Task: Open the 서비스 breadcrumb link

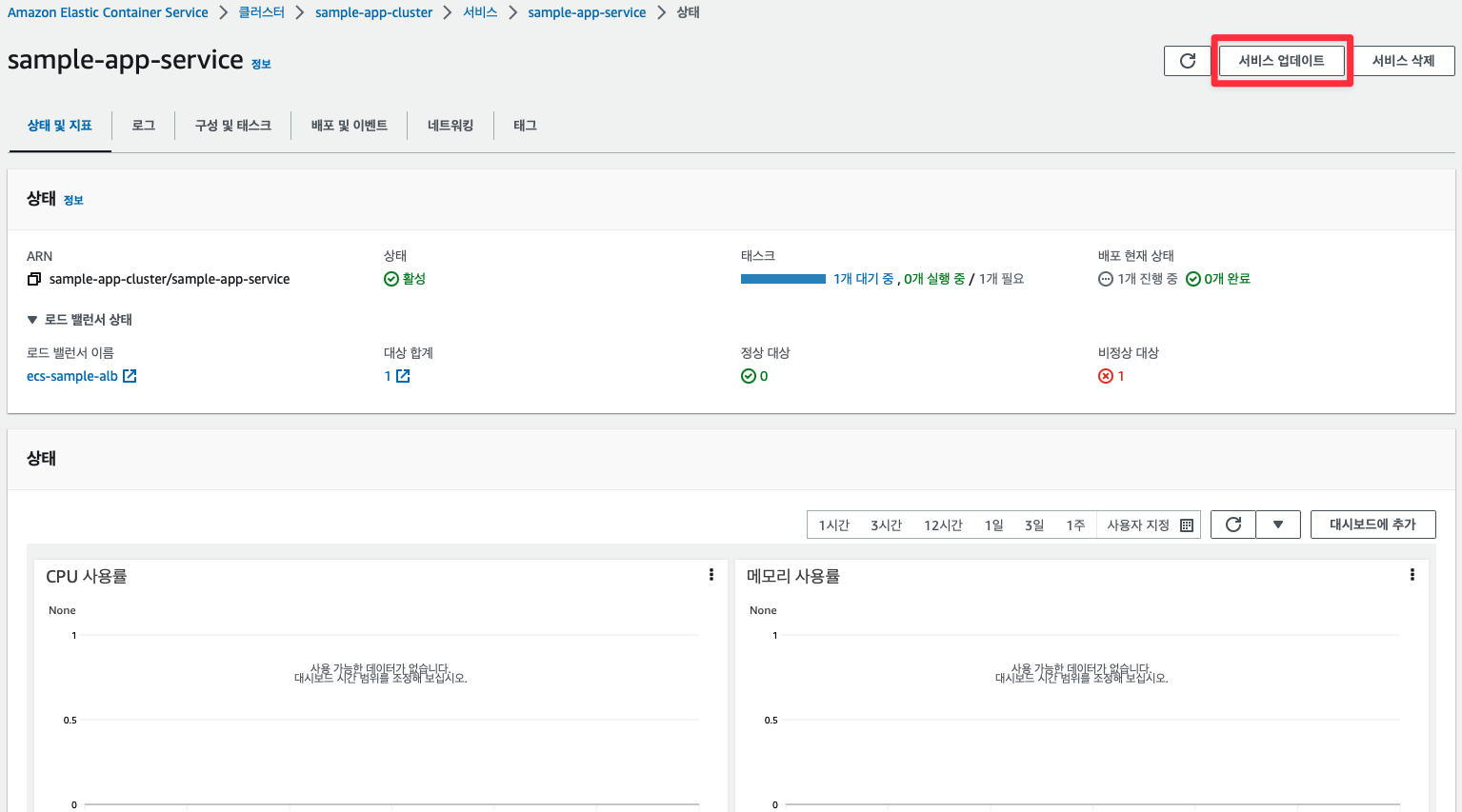Action: coord(480,12)
